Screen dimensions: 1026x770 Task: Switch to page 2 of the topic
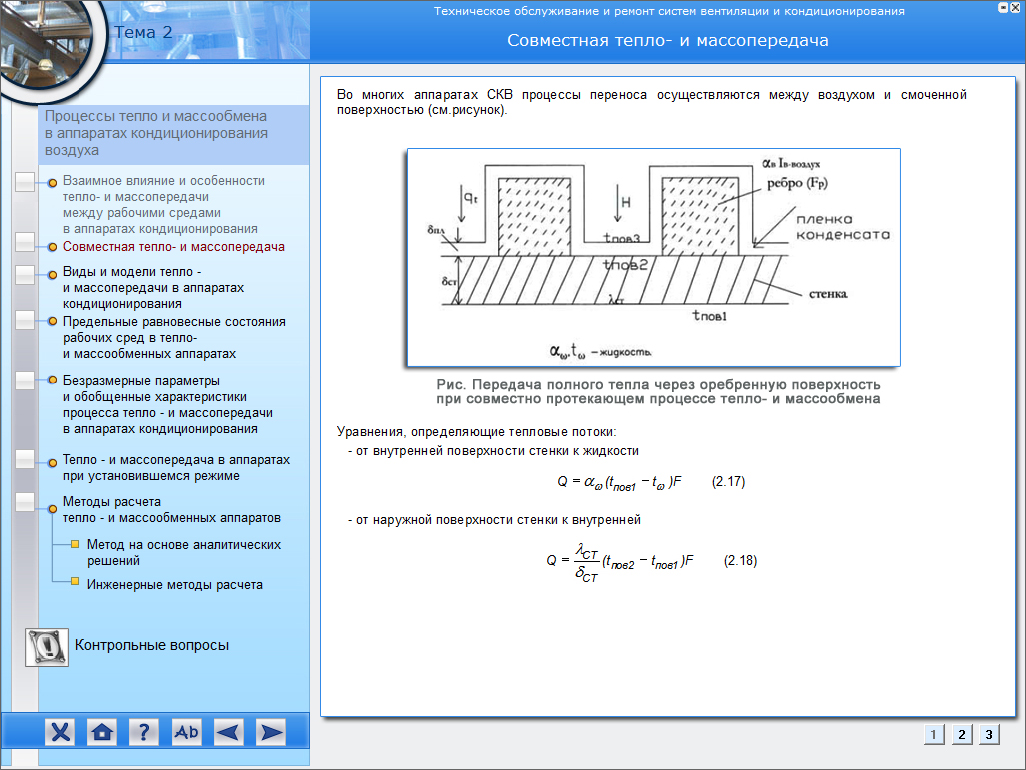click(x=961, y=735)
